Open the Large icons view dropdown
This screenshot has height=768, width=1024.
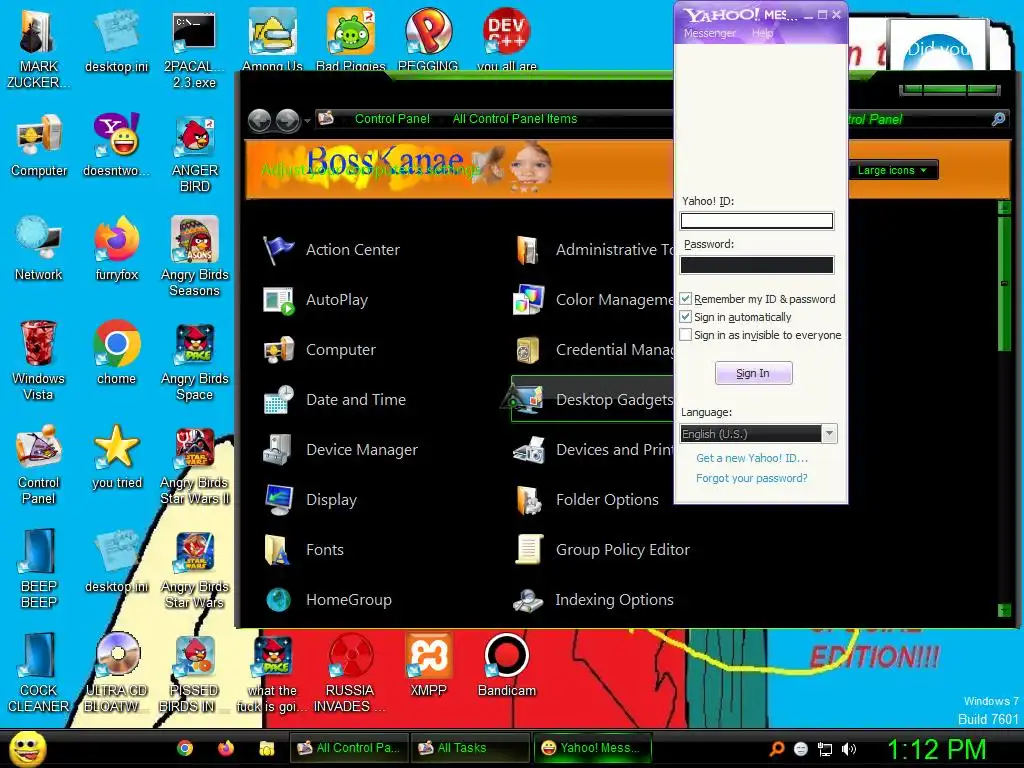tap(893, 170)
